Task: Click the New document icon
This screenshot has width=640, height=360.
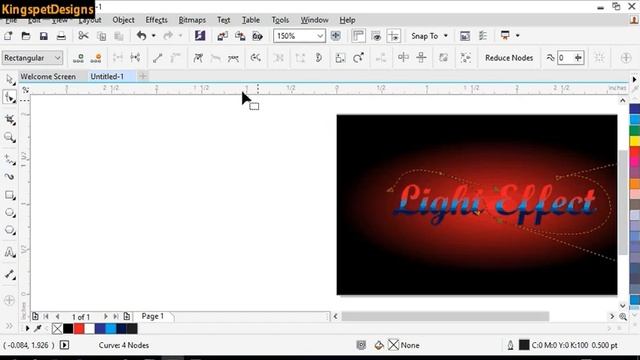Action: pyautogui.click(x=8, y=36)
